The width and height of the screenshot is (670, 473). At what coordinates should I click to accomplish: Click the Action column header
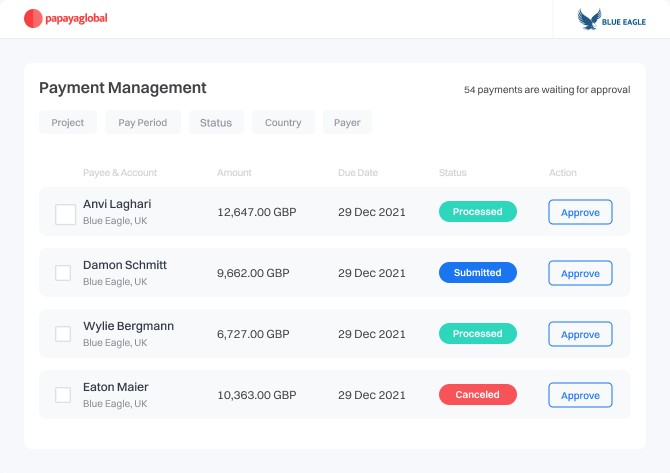(x=563, y=173)
